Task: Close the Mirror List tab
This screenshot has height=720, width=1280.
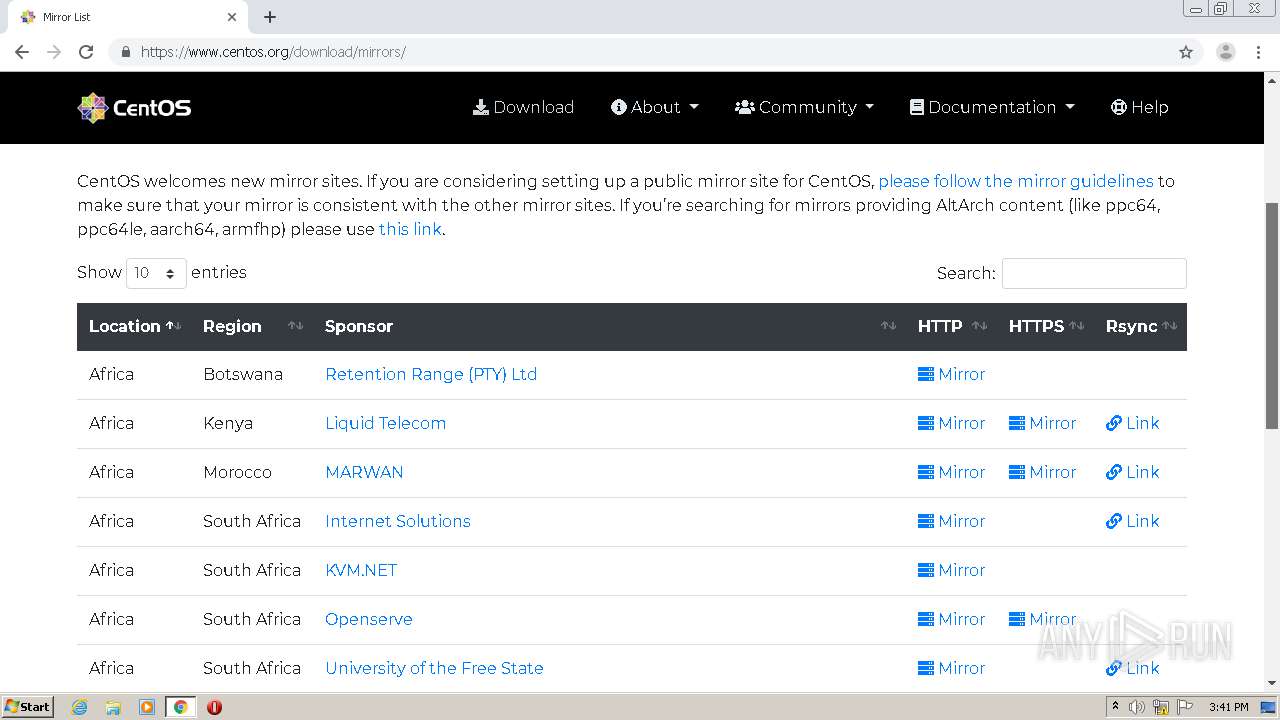Action: [x=232, y=17]
